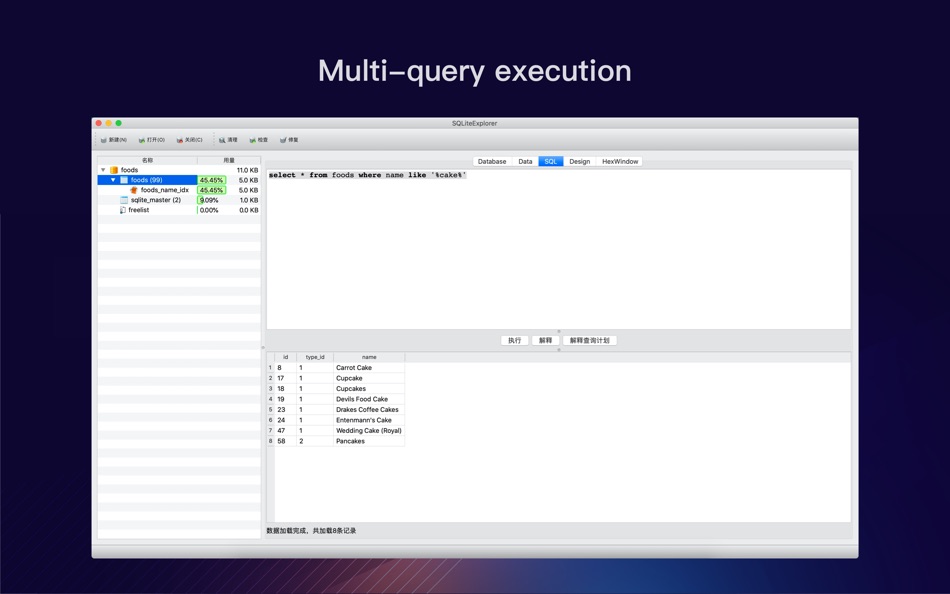Run the 修复 repair toolbar tool
The height and width of the screenshot is (594, 950).
click(289, 140)
